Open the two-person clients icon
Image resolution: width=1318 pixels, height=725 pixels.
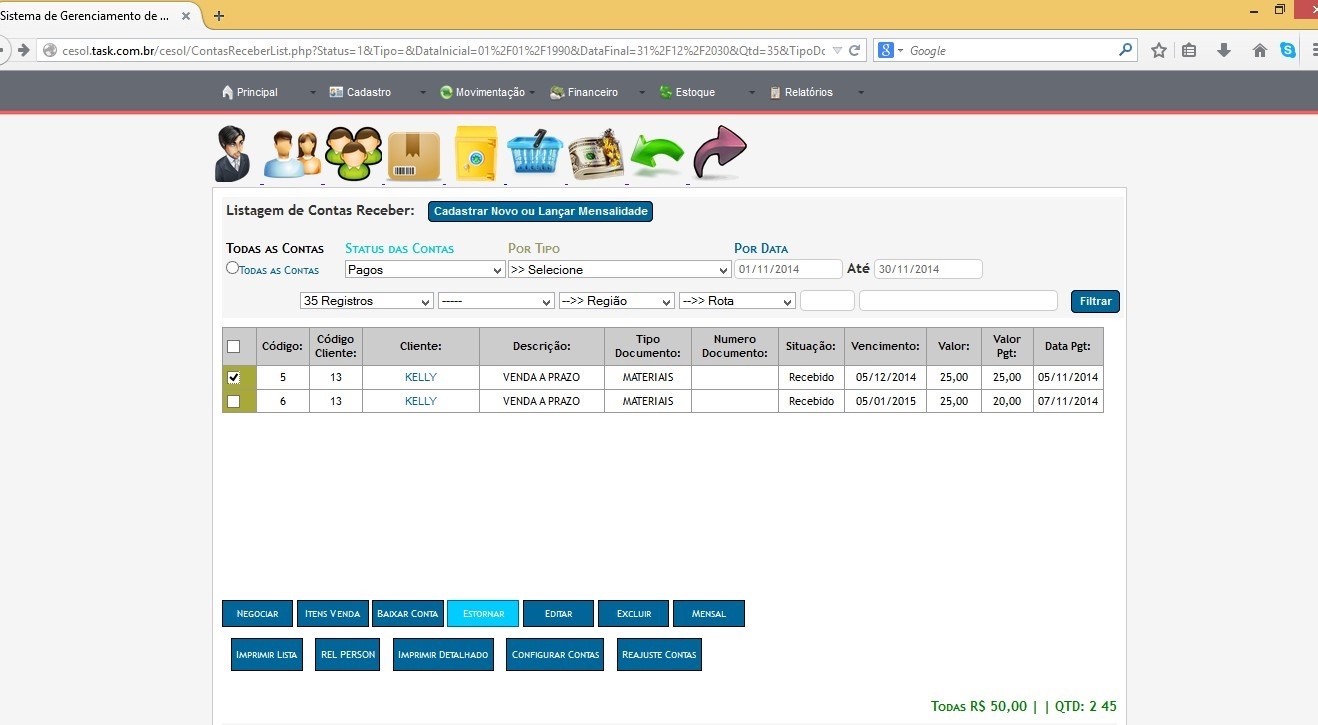(x=291, y=155)
